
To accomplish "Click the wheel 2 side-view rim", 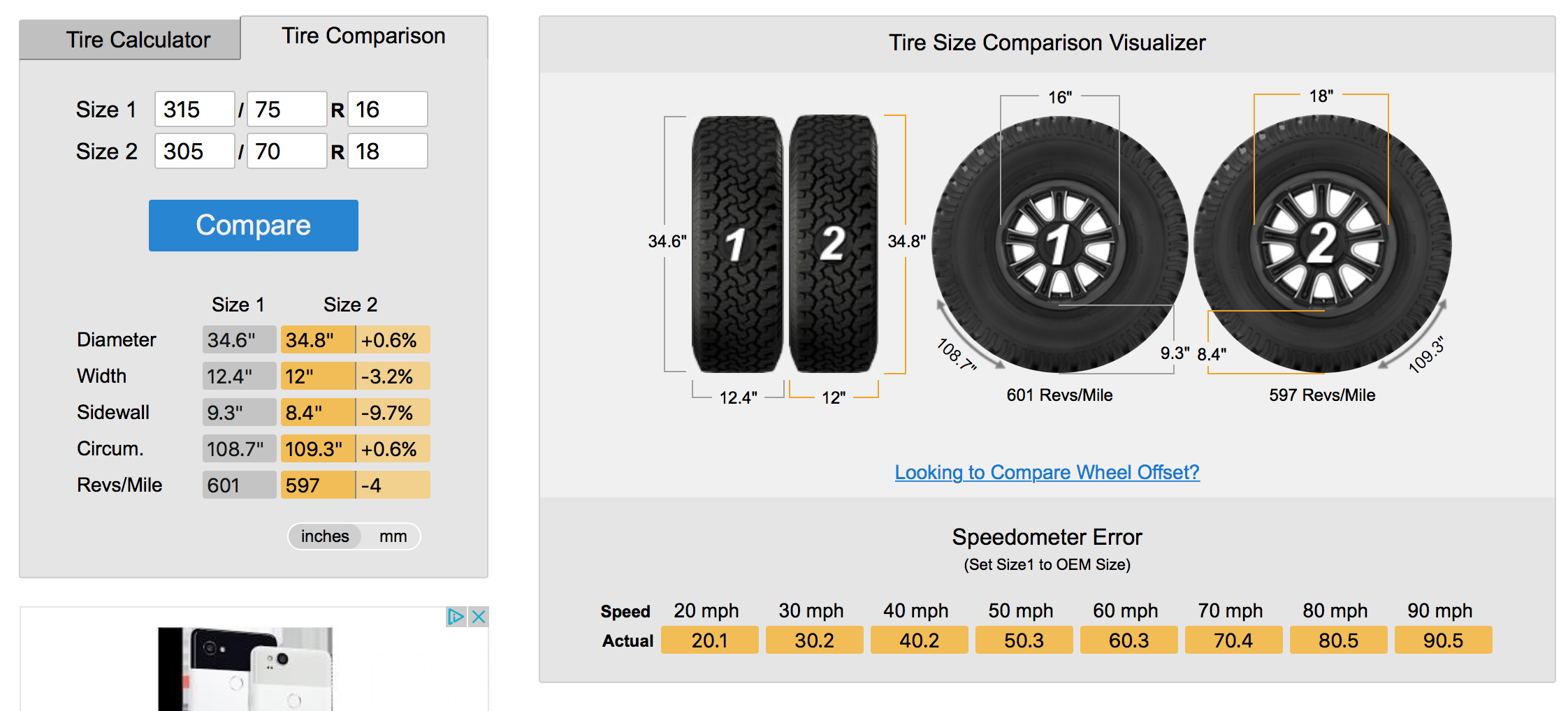I will 1321,244.
